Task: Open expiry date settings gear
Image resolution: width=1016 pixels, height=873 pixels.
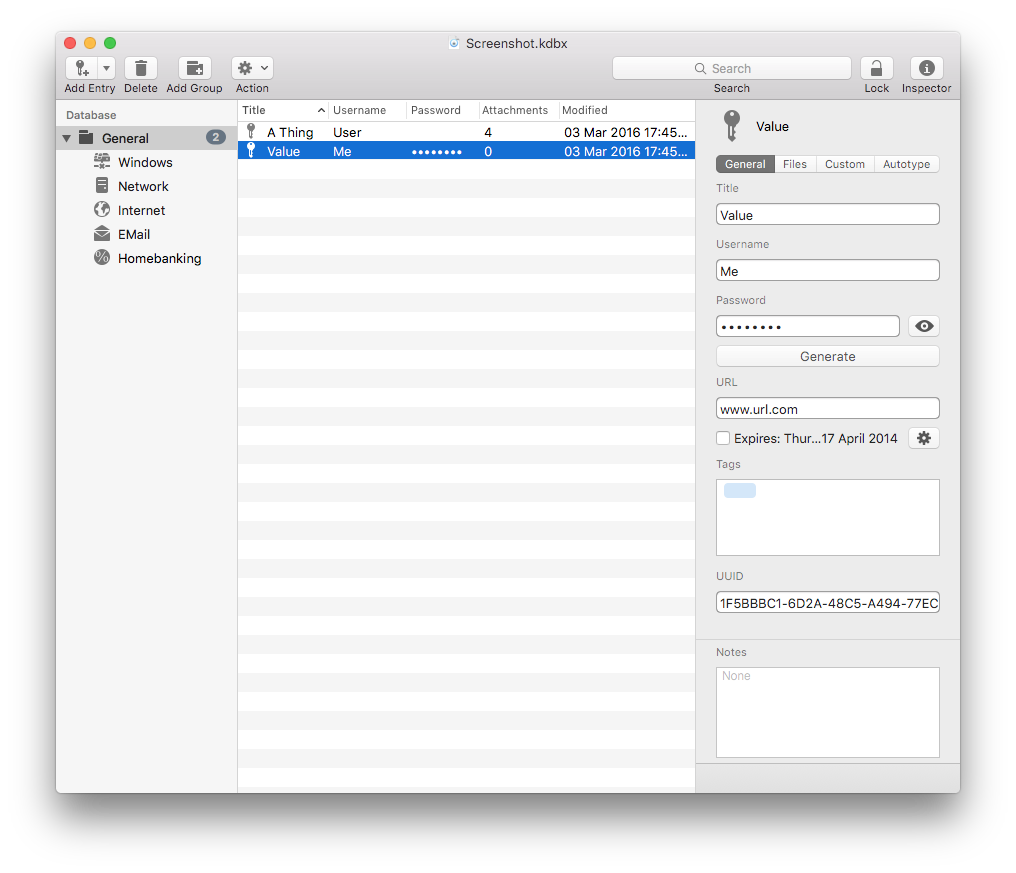Action: pyautogui.click(x=923, y=438)
